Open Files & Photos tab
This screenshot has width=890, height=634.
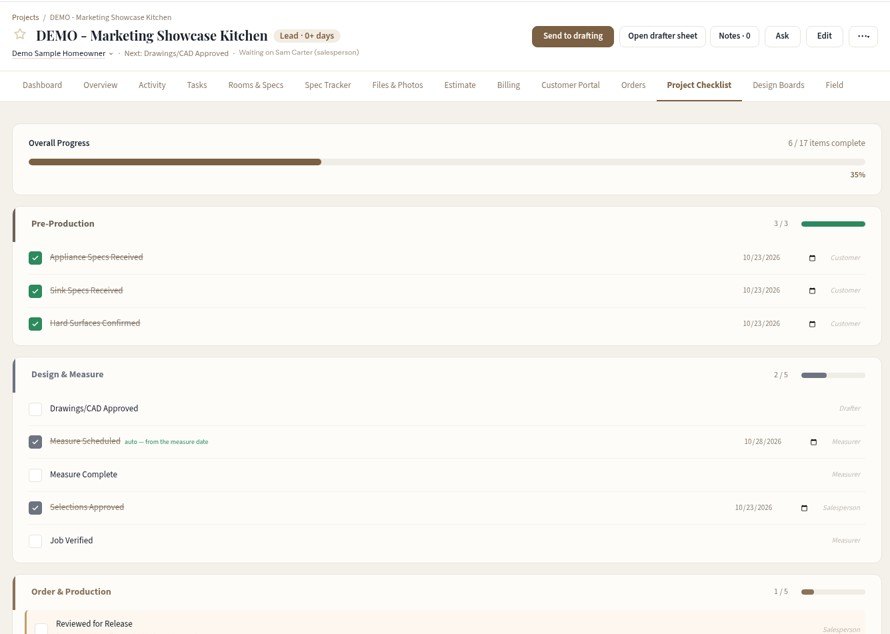point(398,85)
